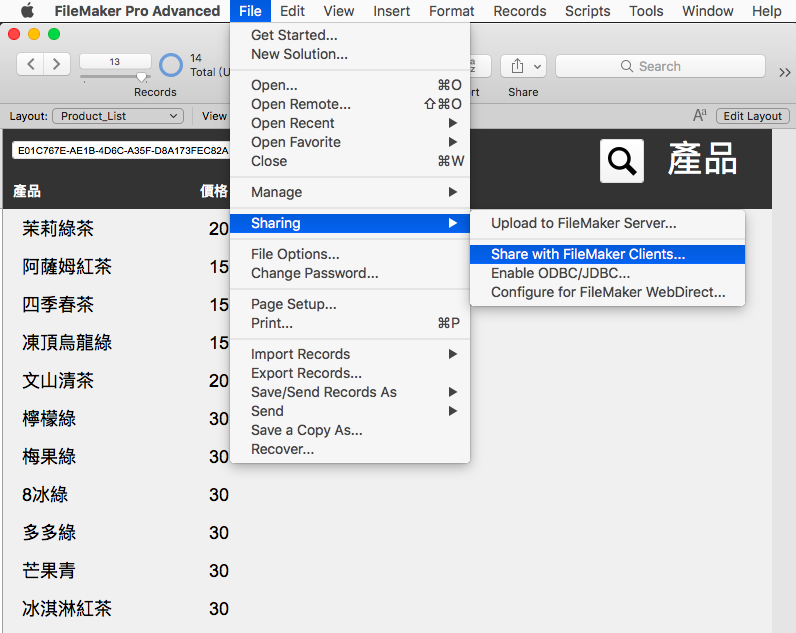796x633 pixels.
Task: Open the Apple menu
Action: 27,11
